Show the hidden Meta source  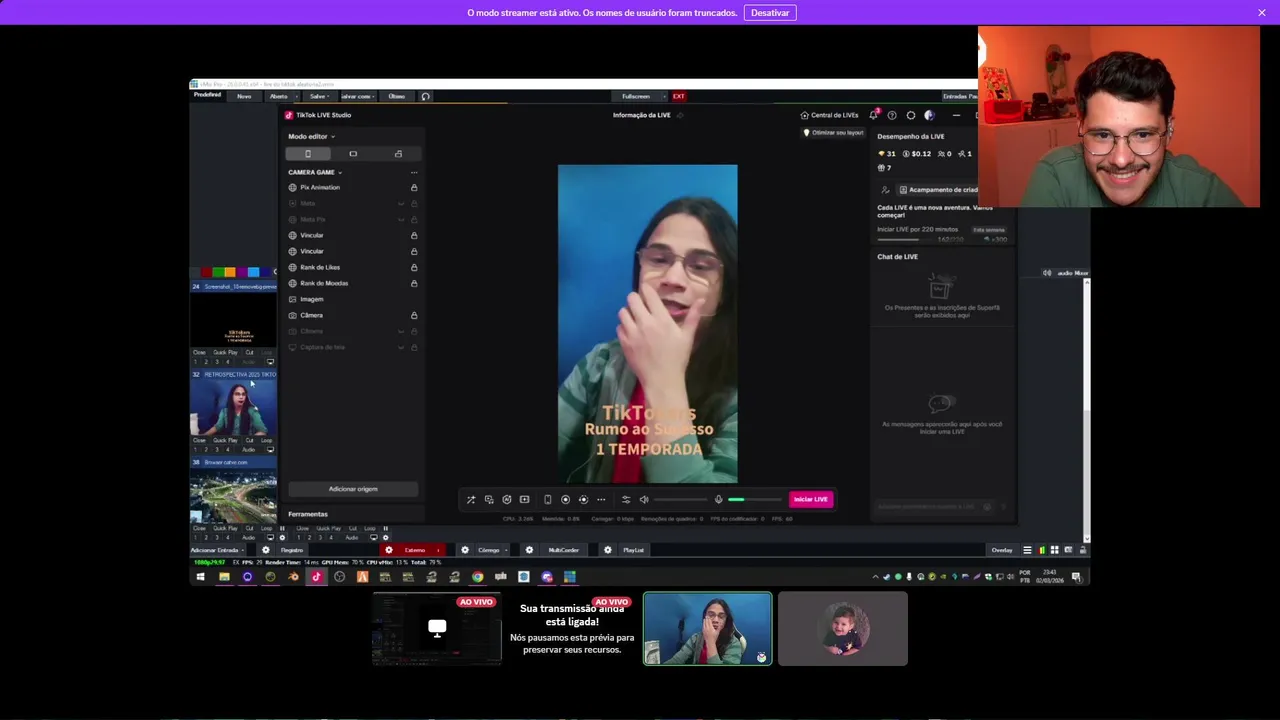(401, 204)
